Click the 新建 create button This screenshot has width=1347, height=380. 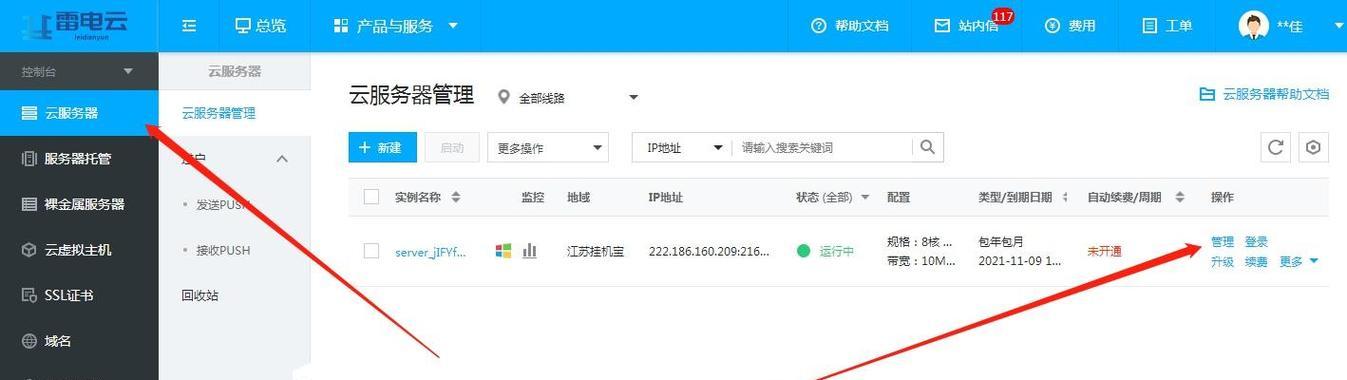click(382, 147)
